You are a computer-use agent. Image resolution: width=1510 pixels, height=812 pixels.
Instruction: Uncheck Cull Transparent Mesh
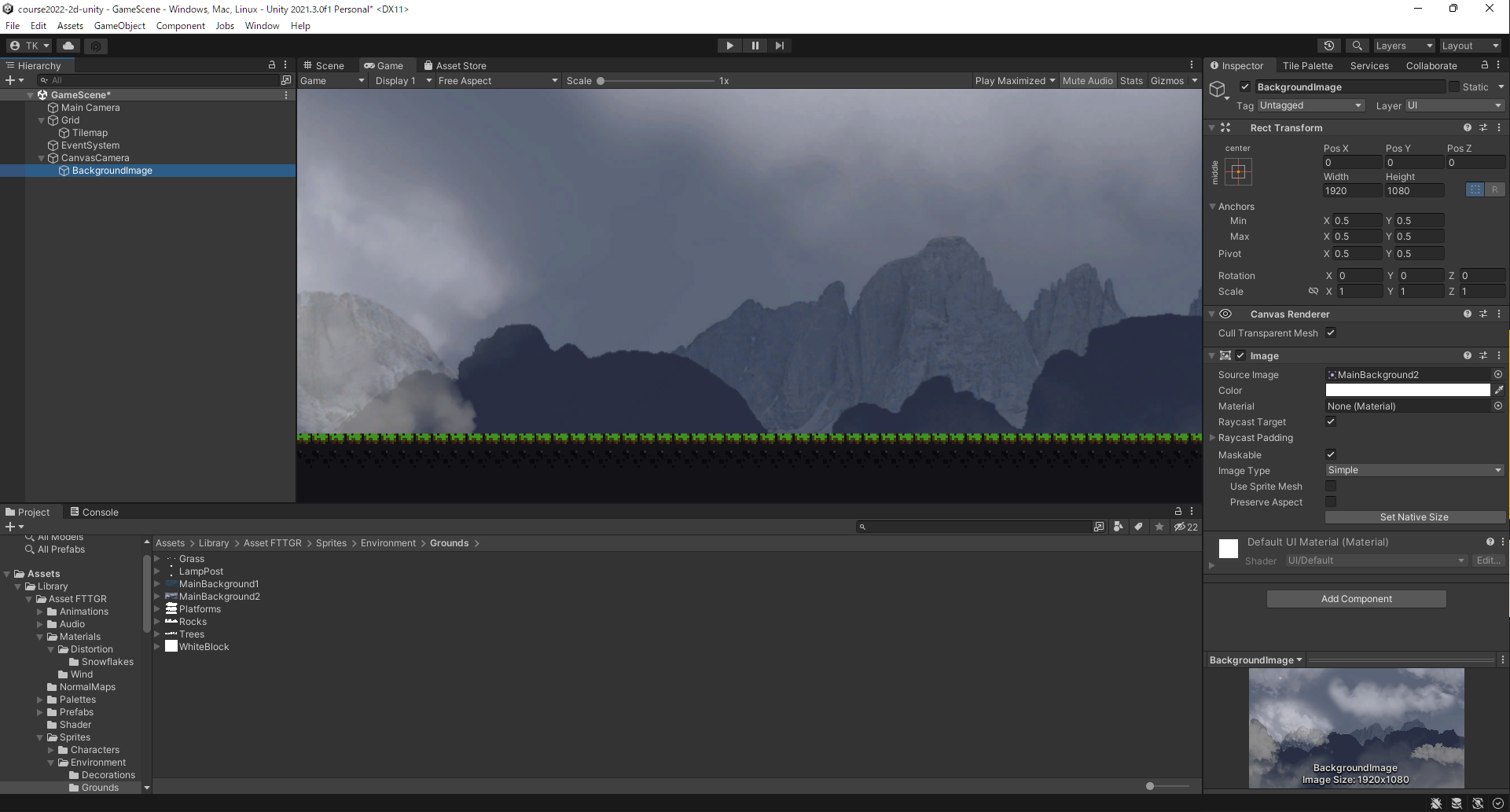point(1331,333)
